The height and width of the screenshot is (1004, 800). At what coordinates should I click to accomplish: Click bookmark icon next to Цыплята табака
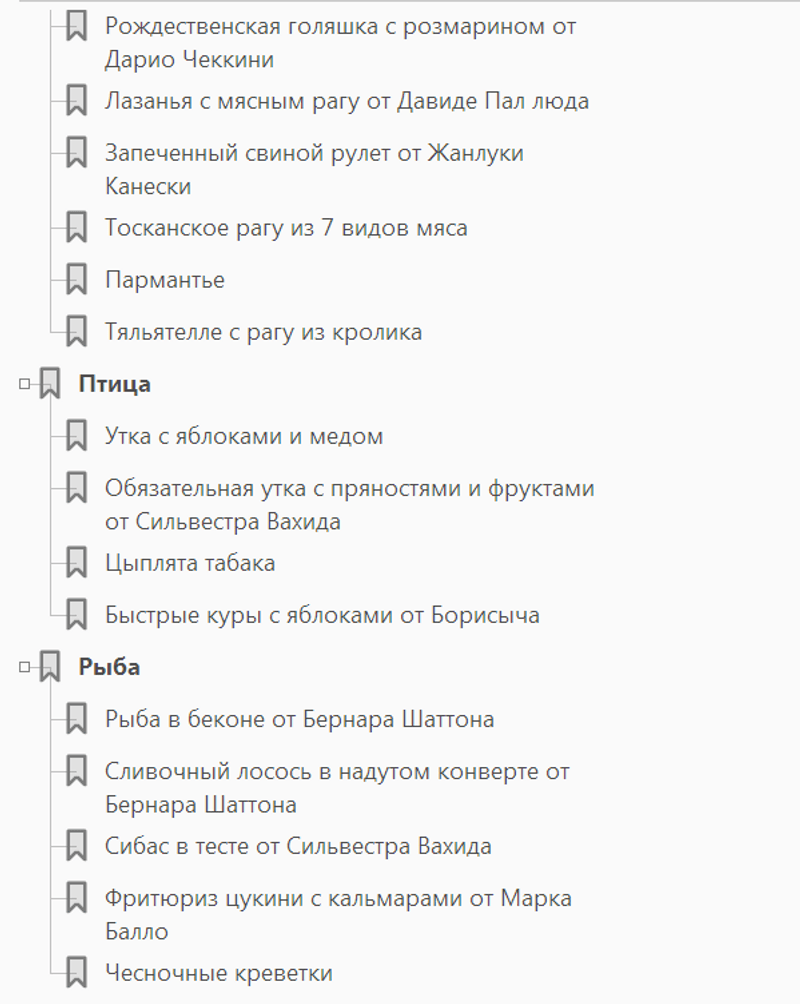tap(76, 563)
